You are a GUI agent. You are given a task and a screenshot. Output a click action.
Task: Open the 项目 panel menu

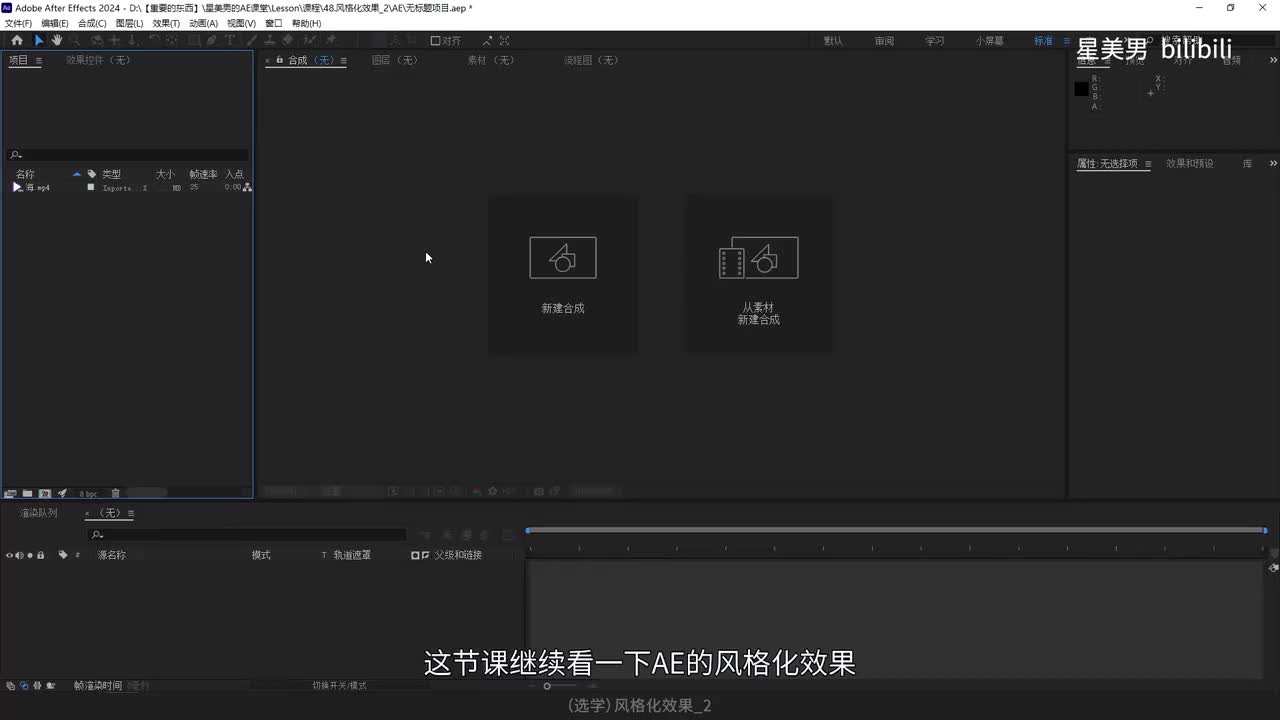[x=39, y=61]
